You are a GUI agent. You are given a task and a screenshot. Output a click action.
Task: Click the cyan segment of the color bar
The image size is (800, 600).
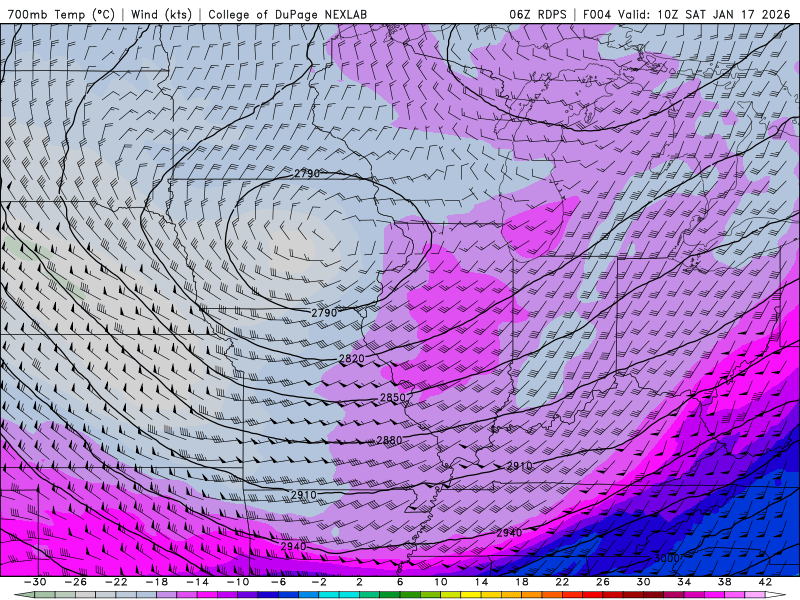coord(339,595)
